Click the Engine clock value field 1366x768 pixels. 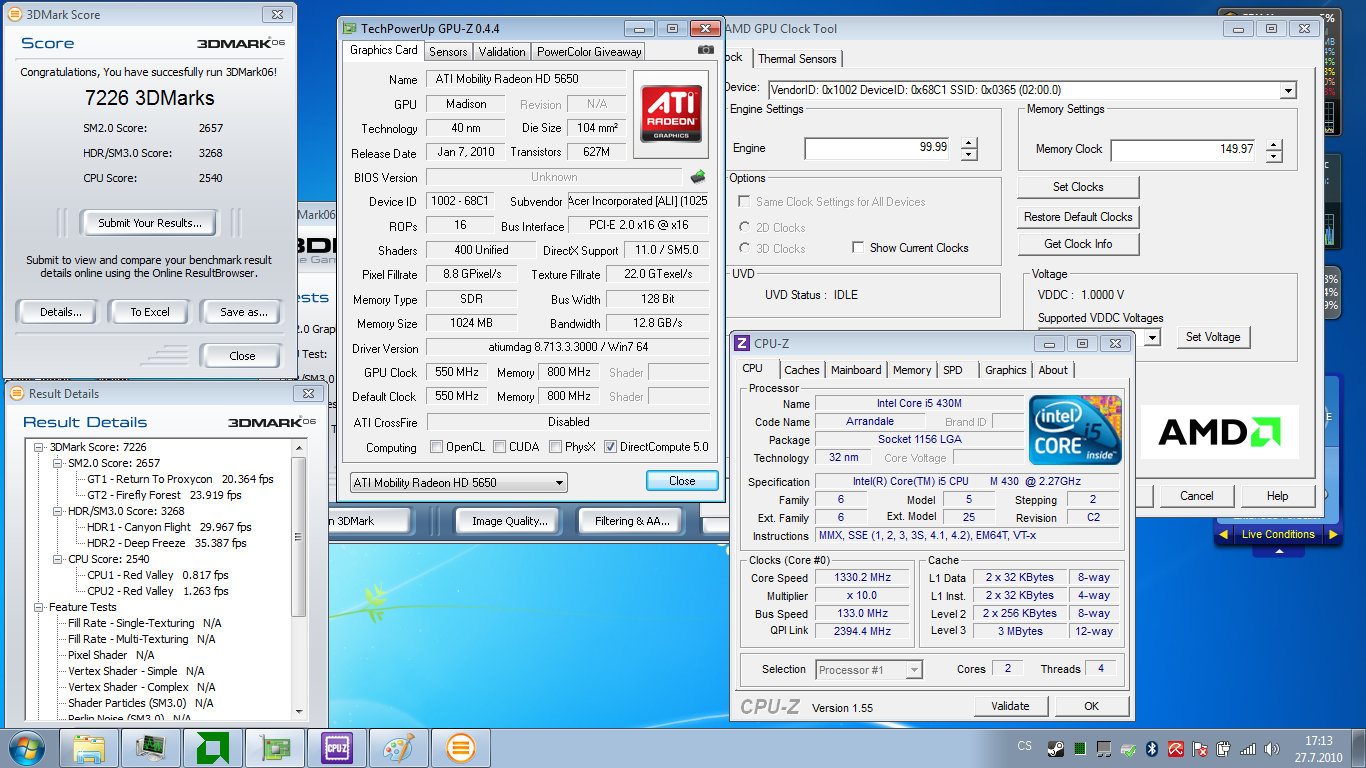[x=878, y=148]
